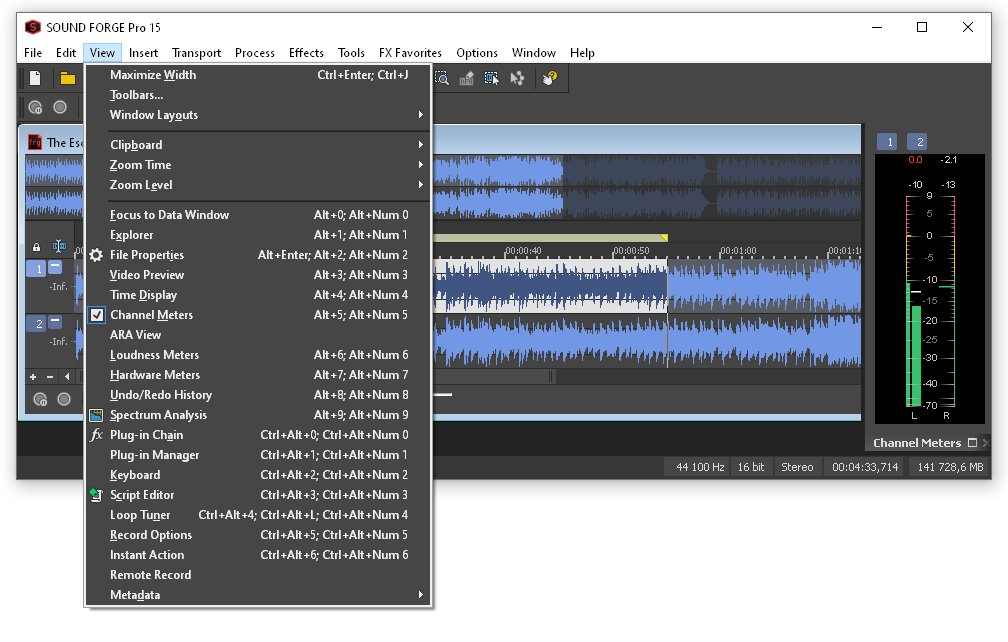Select the Zoom tool in the toolbar
Viewport: 1008px width, 642px height.
[443, 78]
